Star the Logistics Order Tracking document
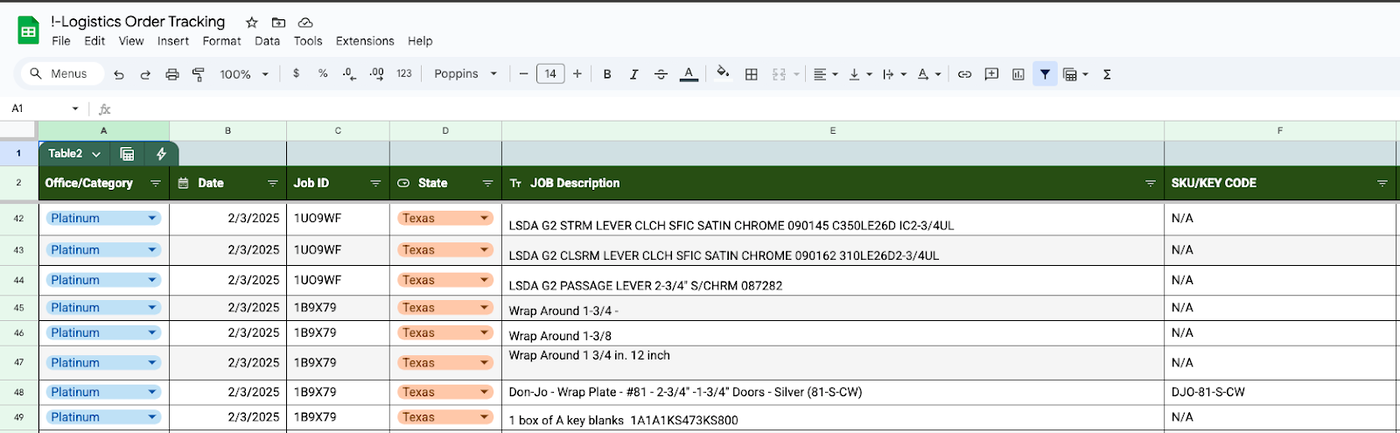This screenshot has height=433, width=1400. 251,22
